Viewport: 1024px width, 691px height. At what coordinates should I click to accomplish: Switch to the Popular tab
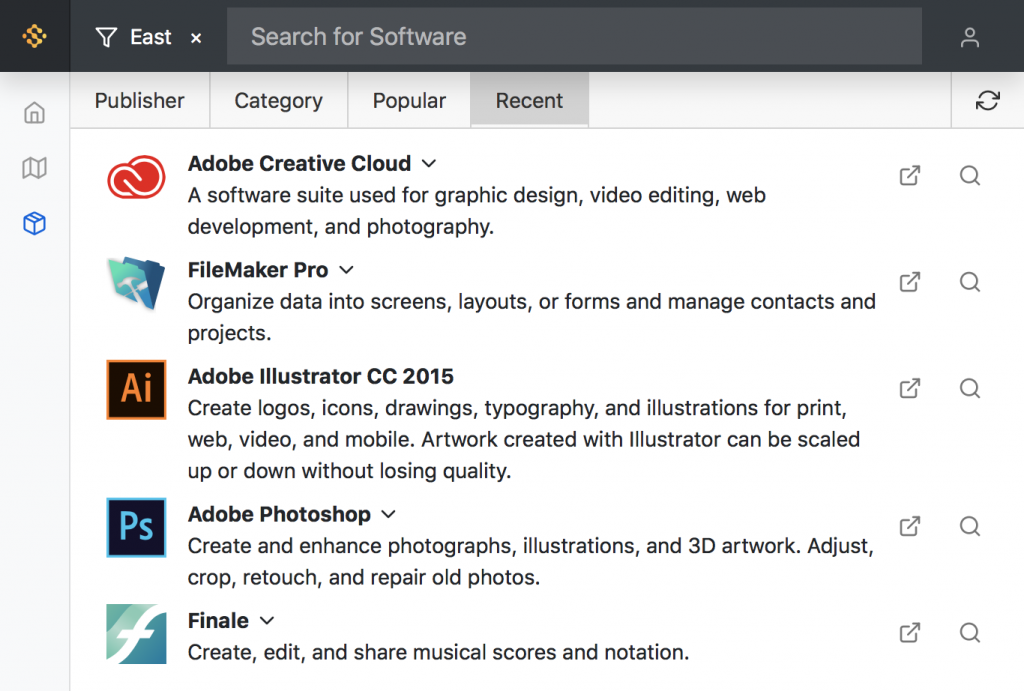(409, 101)
